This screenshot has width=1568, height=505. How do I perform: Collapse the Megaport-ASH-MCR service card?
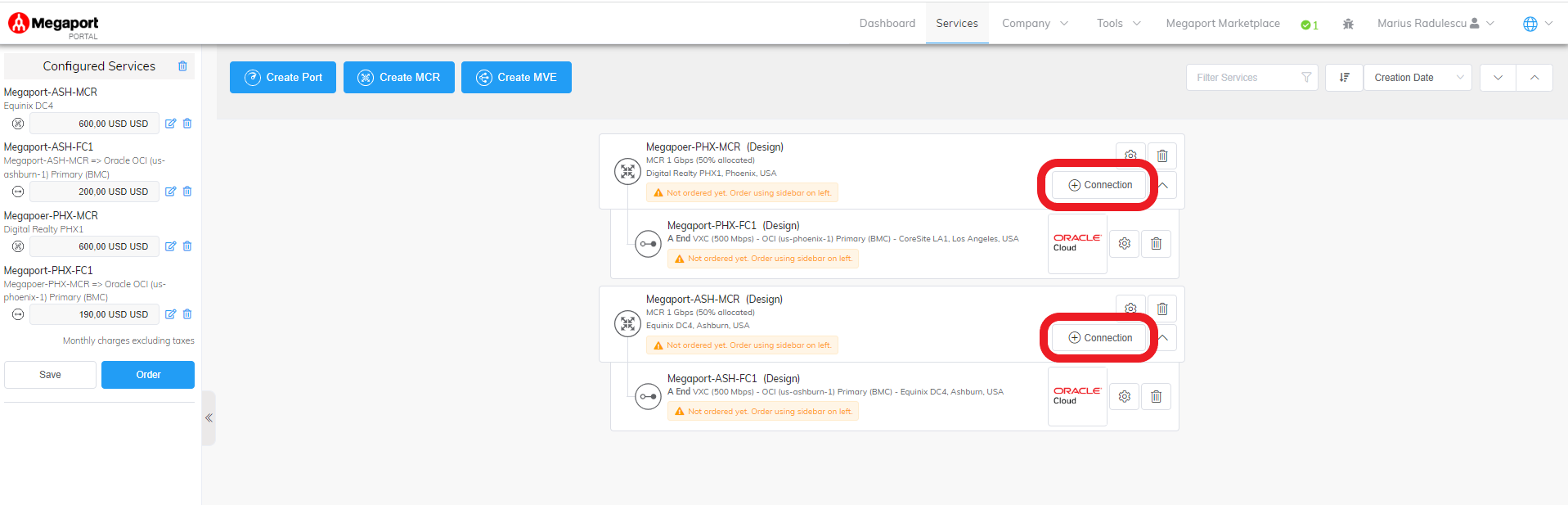pyautogui.click(x=1163, y=338)
